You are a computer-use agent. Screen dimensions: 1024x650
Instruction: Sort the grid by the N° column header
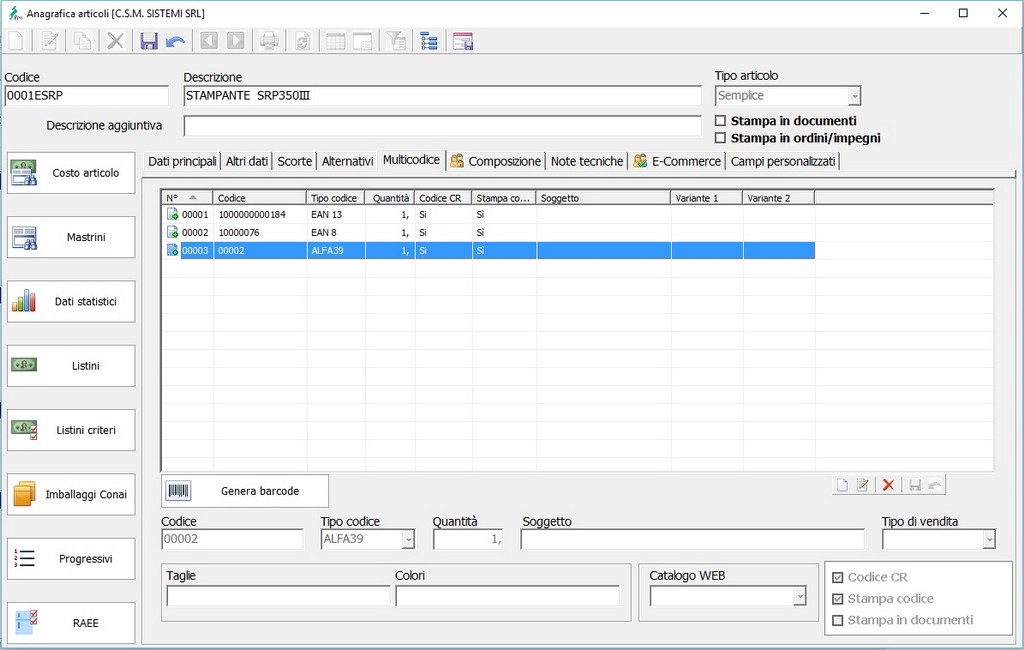point(187,198)
